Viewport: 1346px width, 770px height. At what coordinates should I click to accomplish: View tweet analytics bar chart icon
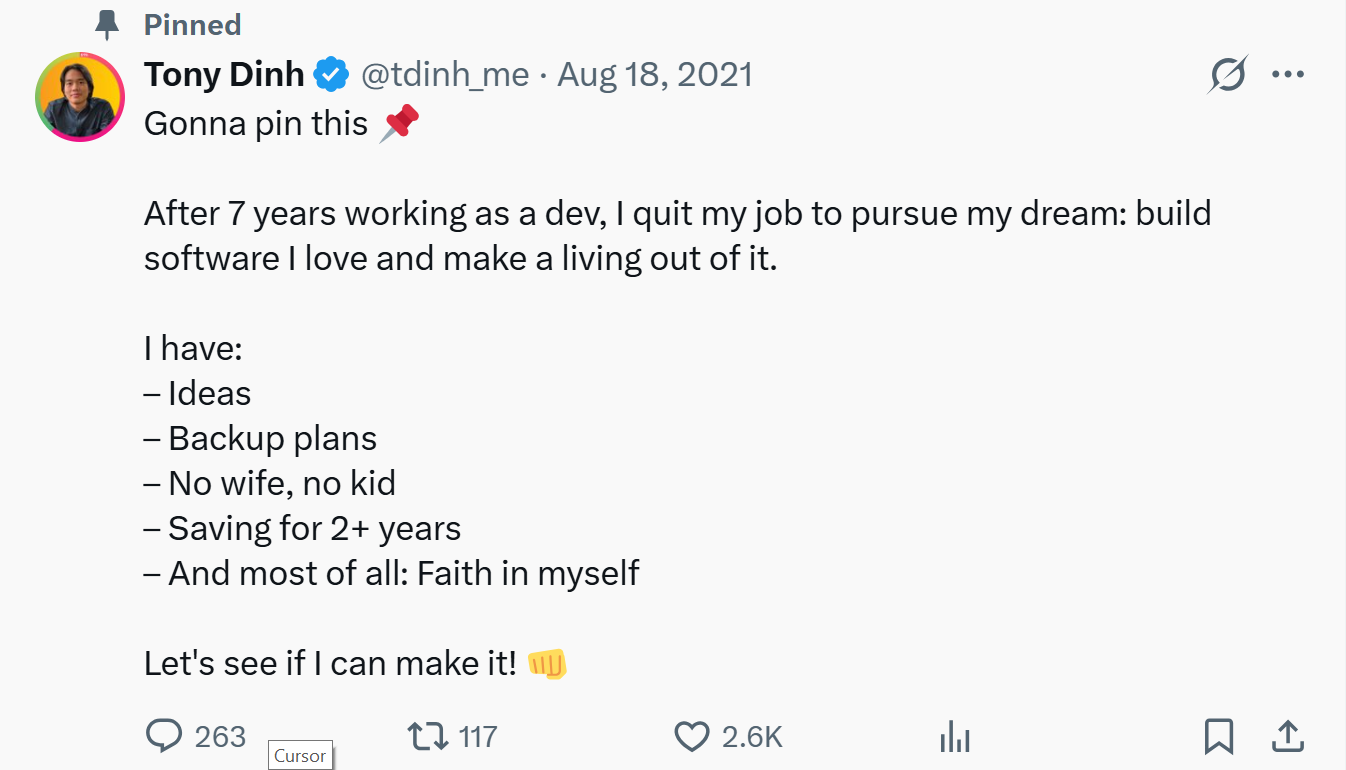[955, 738]
